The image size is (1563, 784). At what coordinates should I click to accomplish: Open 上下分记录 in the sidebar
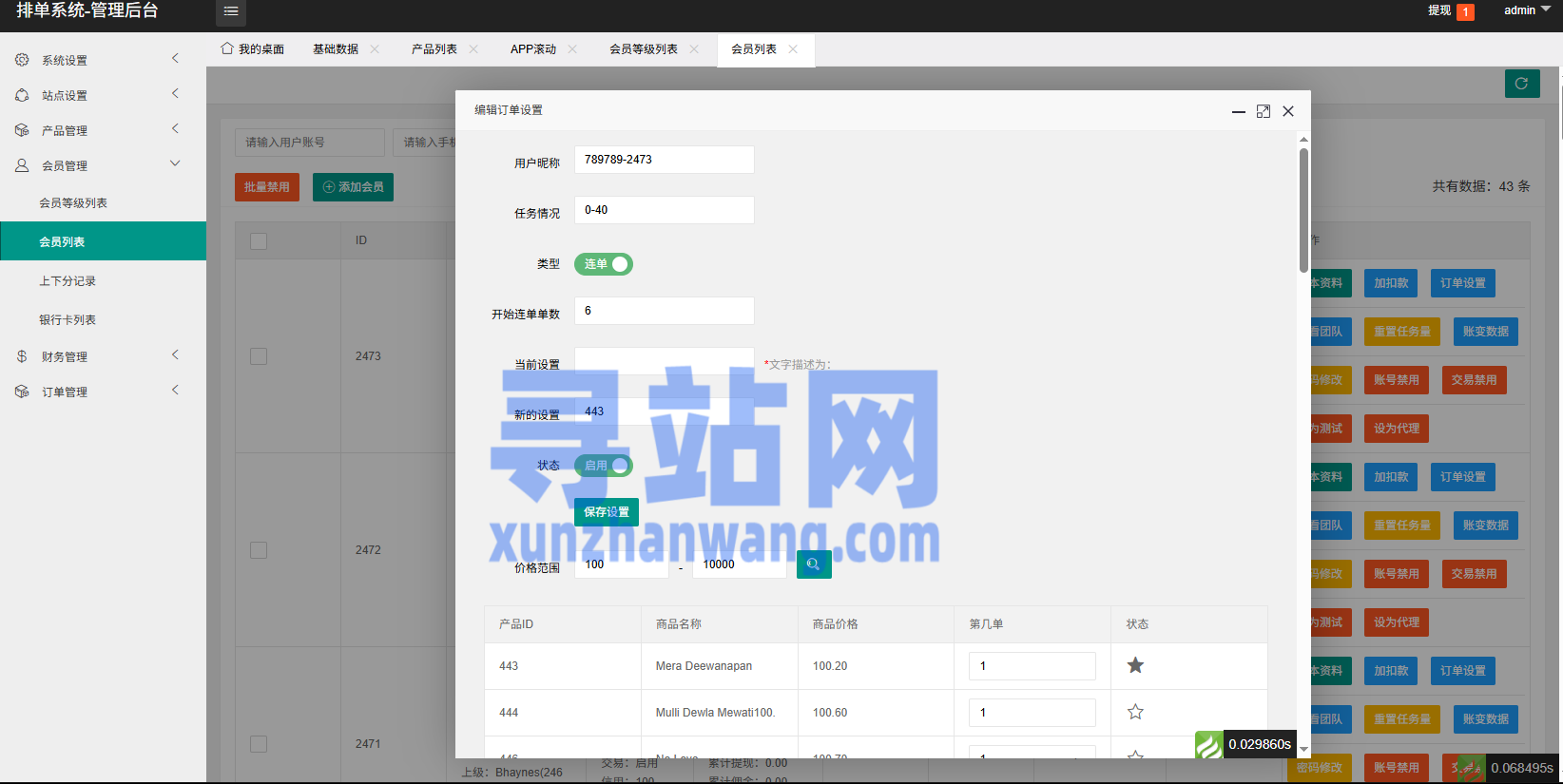point(68,281)
